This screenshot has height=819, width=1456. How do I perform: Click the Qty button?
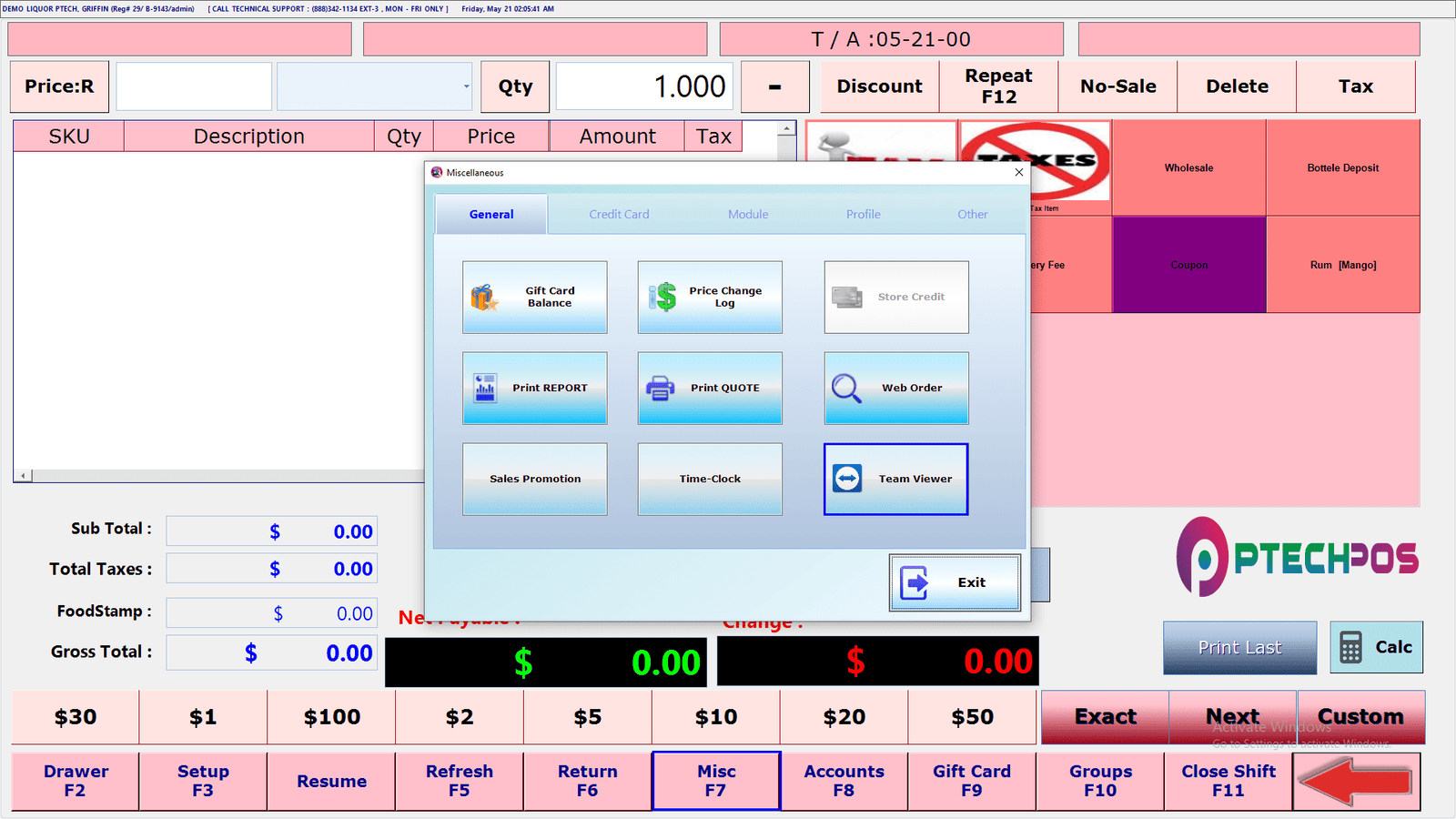click(515, 86)
